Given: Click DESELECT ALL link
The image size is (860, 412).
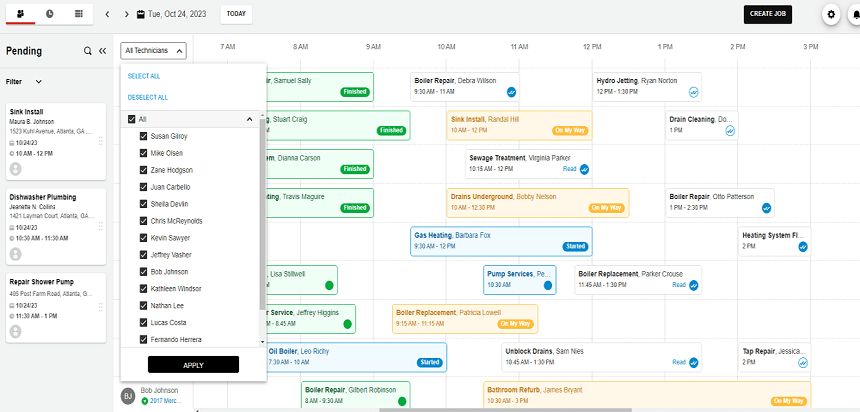Looking at the screenshot, I should 148,98.
